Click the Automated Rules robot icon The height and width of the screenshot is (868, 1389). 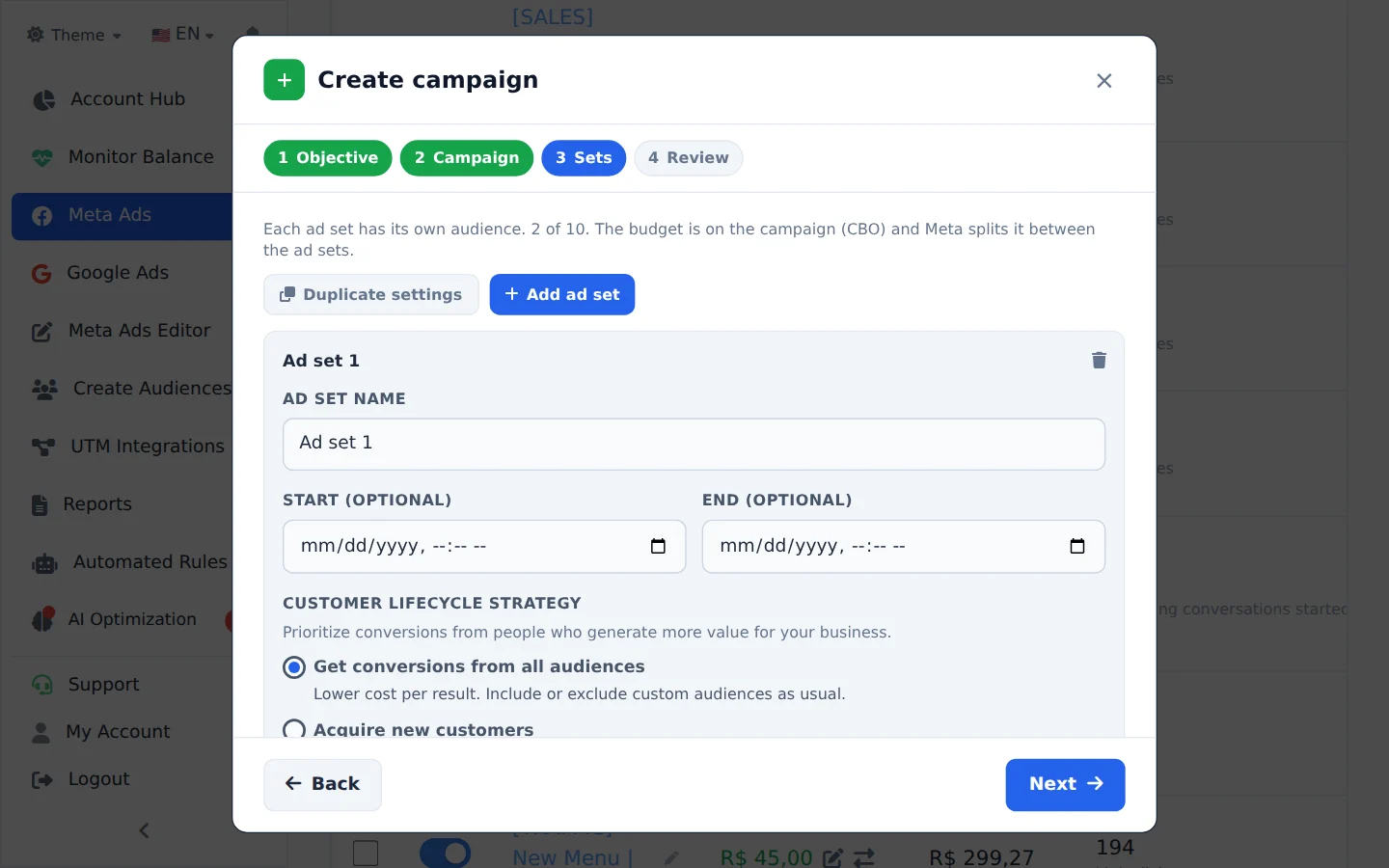[45, 563]
